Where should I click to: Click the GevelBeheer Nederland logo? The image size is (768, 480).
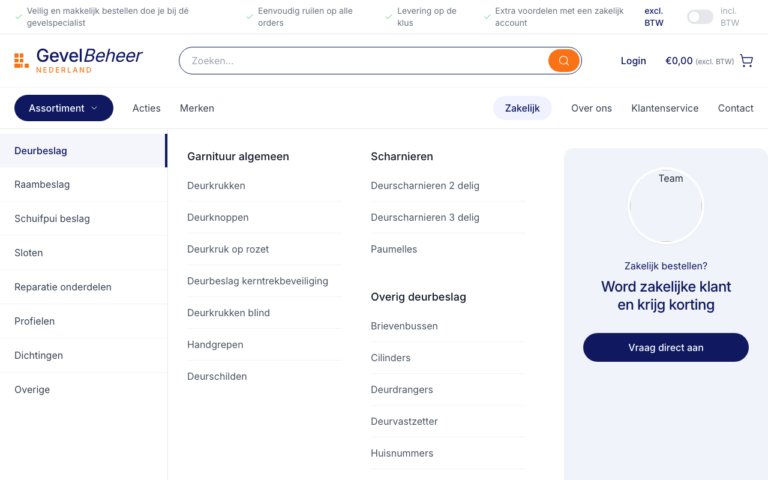[78, 60]
